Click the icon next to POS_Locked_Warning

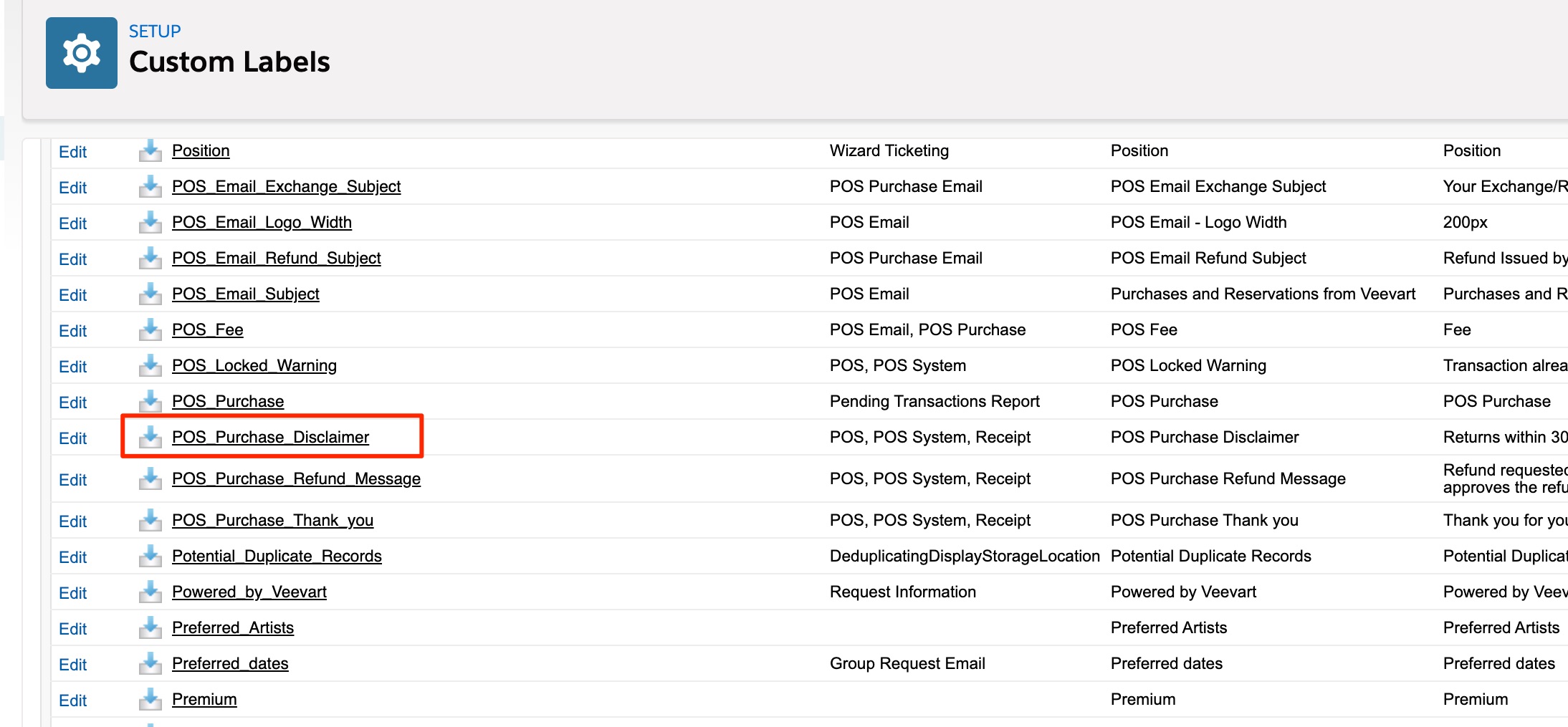click(x=150, y=365)
